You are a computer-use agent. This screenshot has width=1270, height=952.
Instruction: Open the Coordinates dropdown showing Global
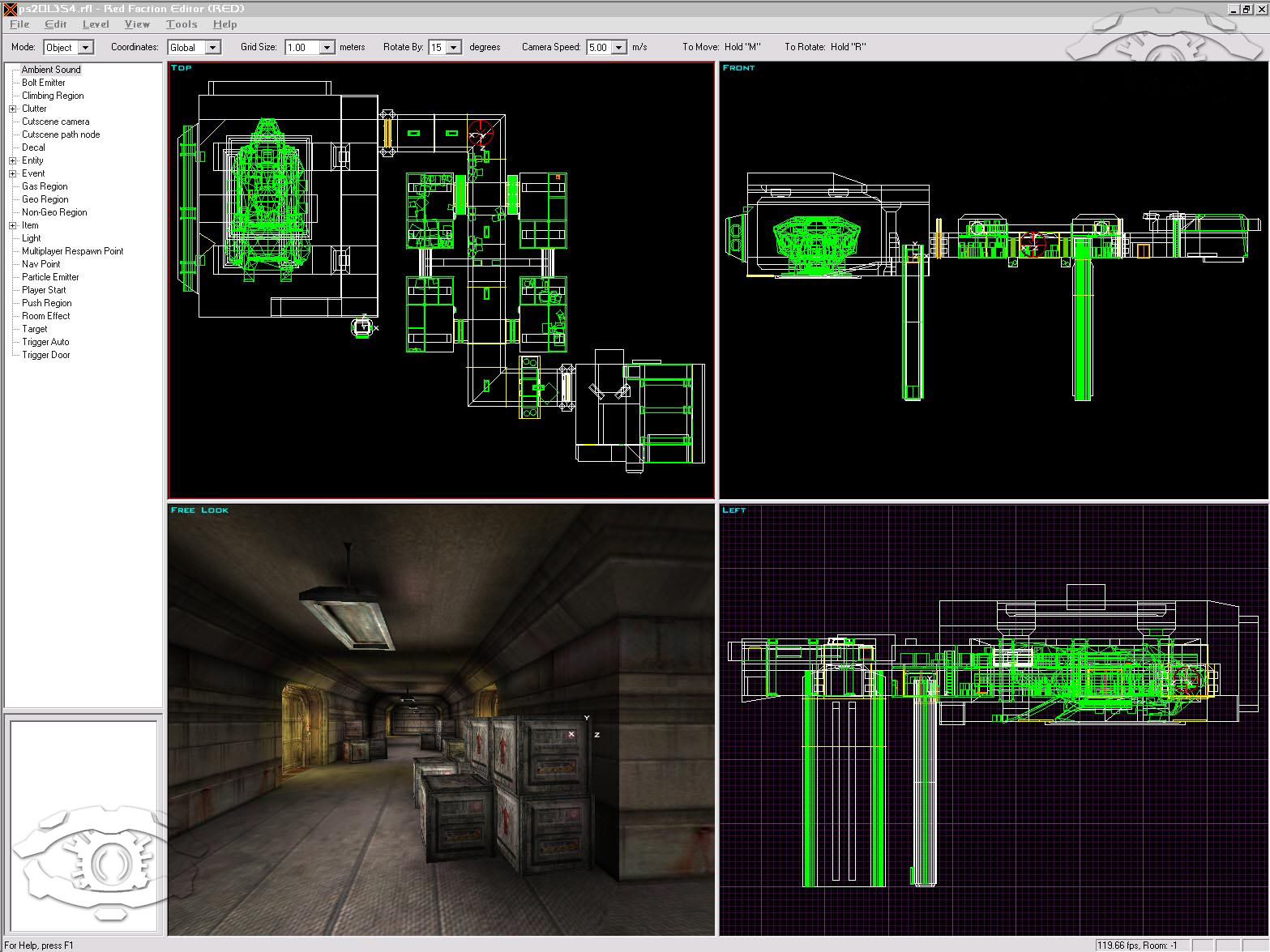[x=213, y=47]
